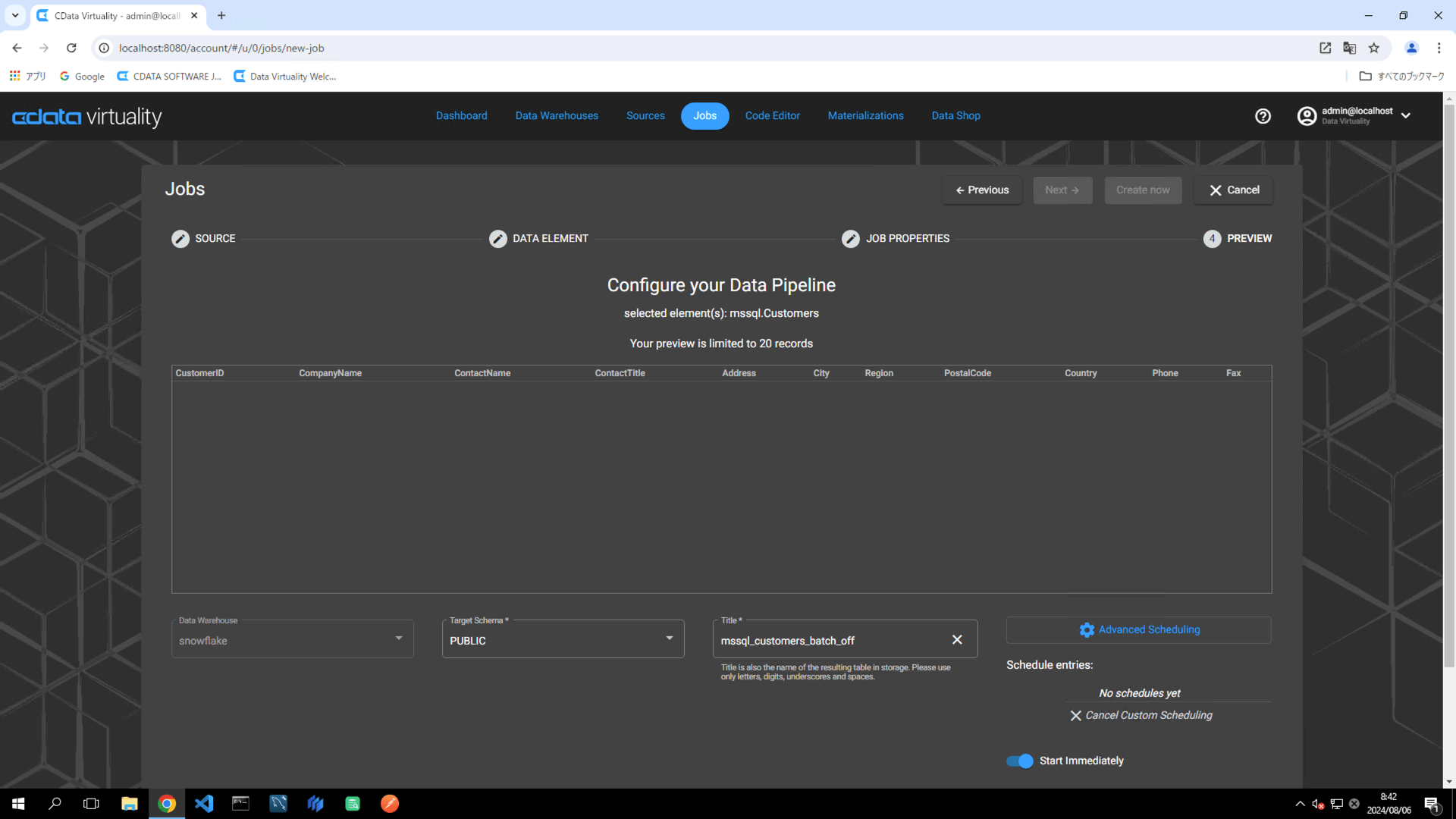Click the Advanced Scheduling gear icon
Viewport: 1456px width, 819px height.
pos(1087,630)
